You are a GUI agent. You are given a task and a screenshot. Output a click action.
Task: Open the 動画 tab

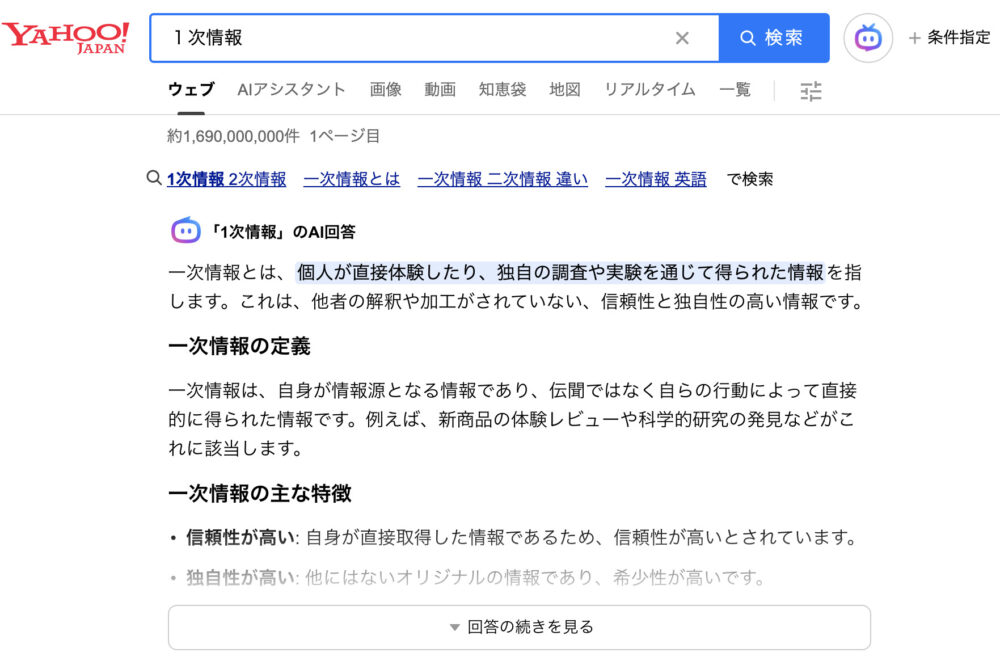coord(440,89)
